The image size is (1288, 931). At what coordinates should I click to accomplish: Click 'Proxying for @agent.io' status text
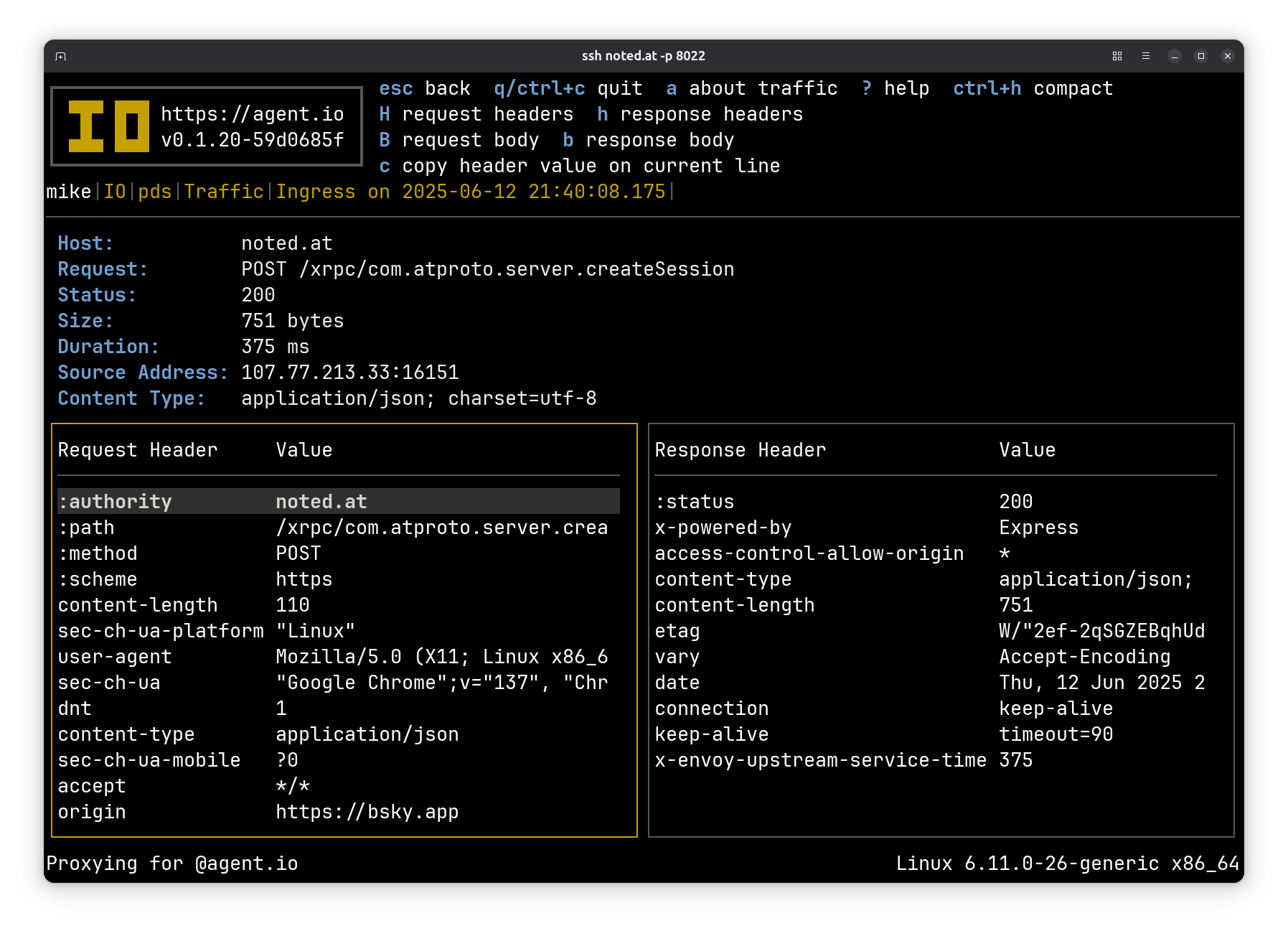click(172, 864)
